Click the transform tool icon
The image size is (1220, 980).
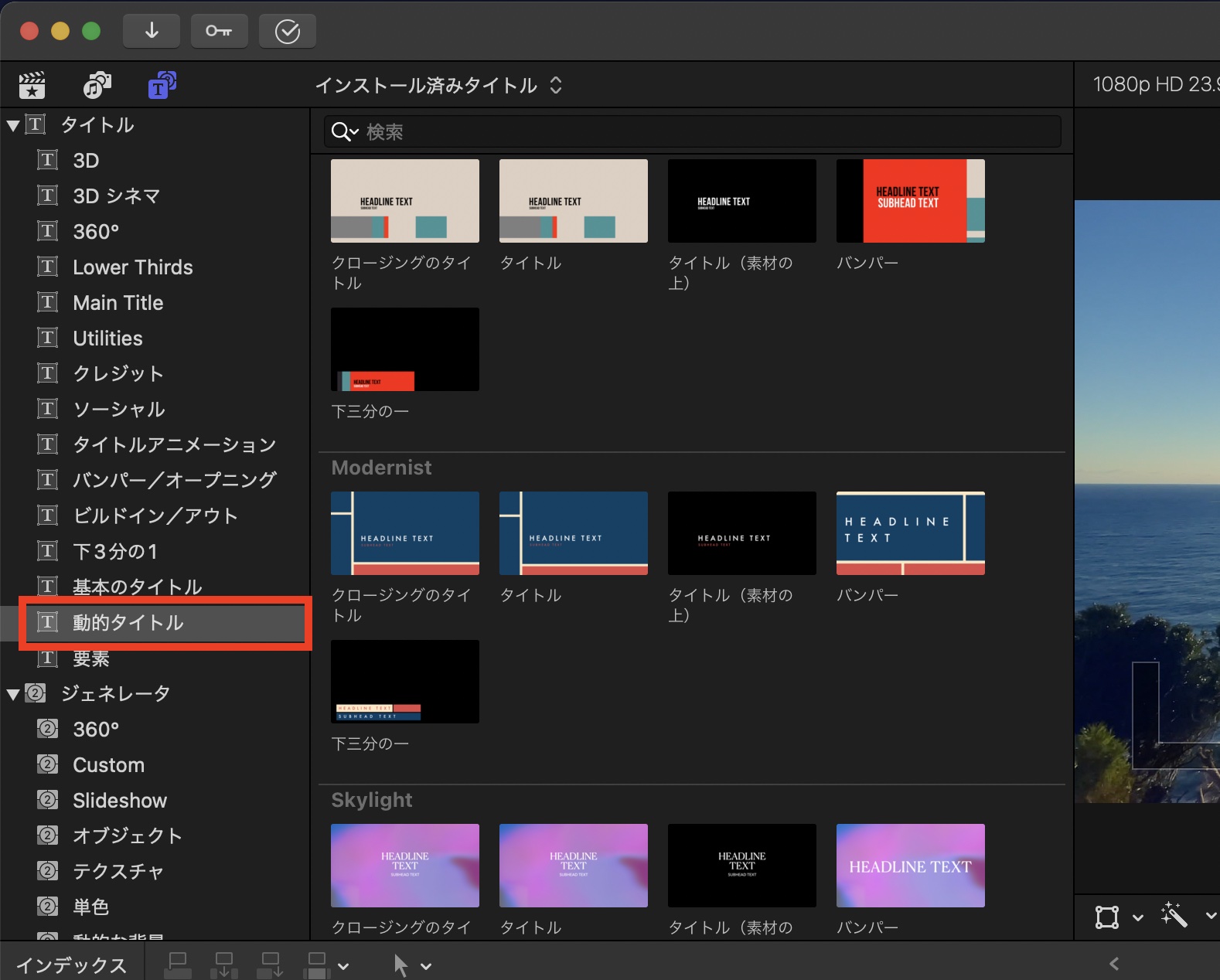click(x=1107, y=917)
